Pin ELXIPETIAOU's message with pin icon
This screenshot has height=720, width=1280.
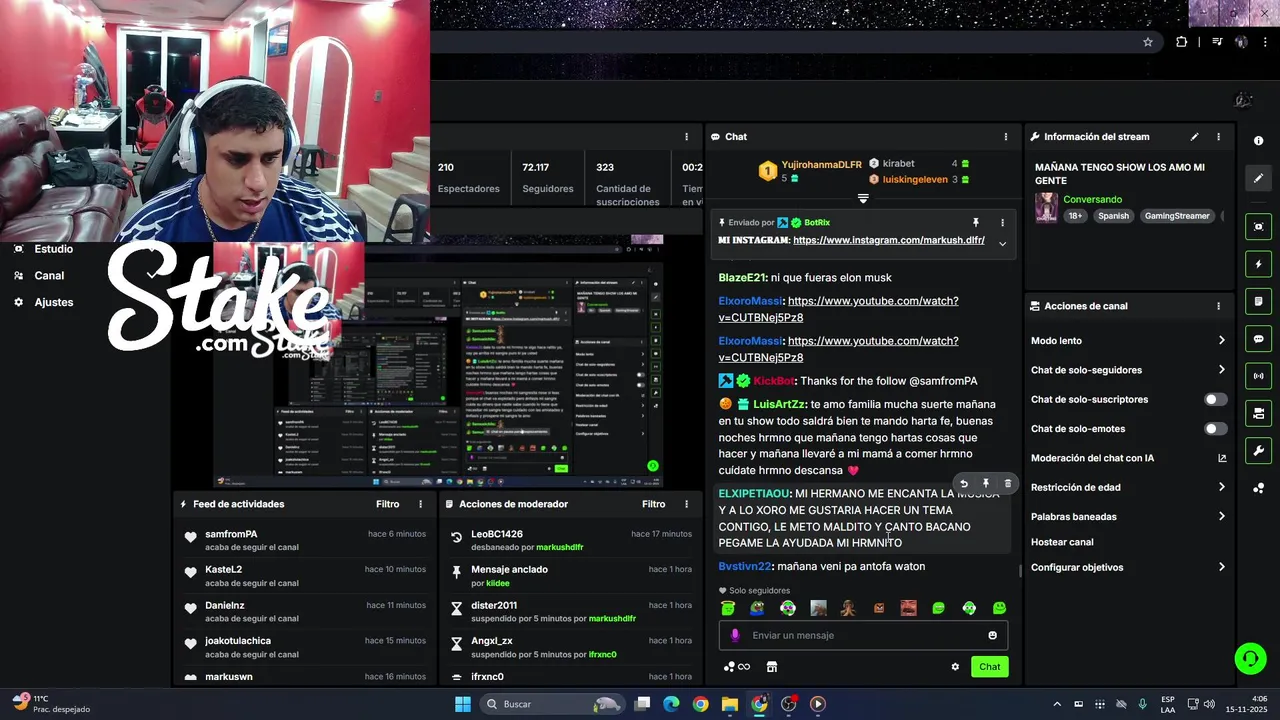click(986, 484)
